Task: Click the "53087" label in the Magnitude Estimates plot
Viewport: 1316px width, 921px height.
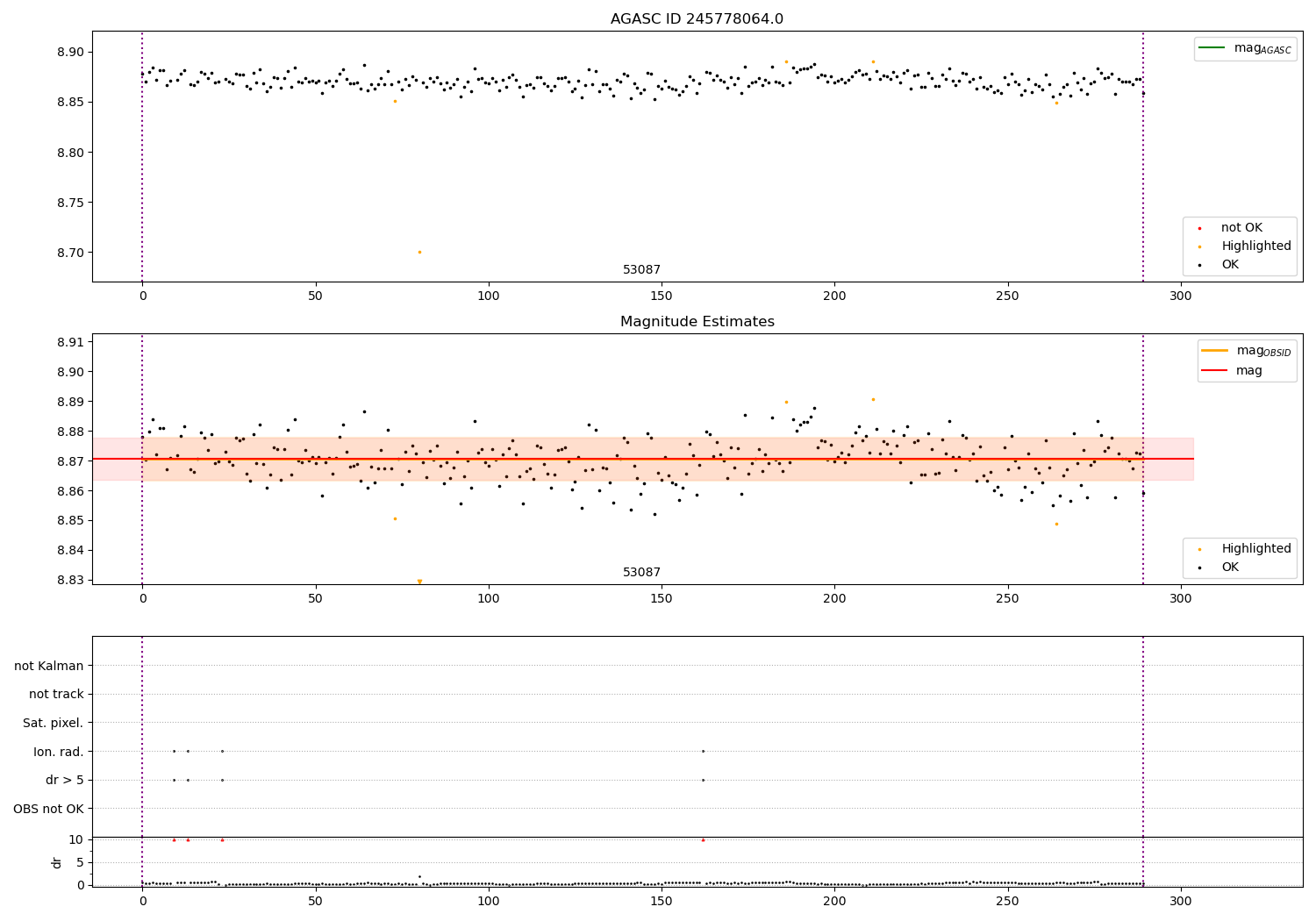Action: 641,573
